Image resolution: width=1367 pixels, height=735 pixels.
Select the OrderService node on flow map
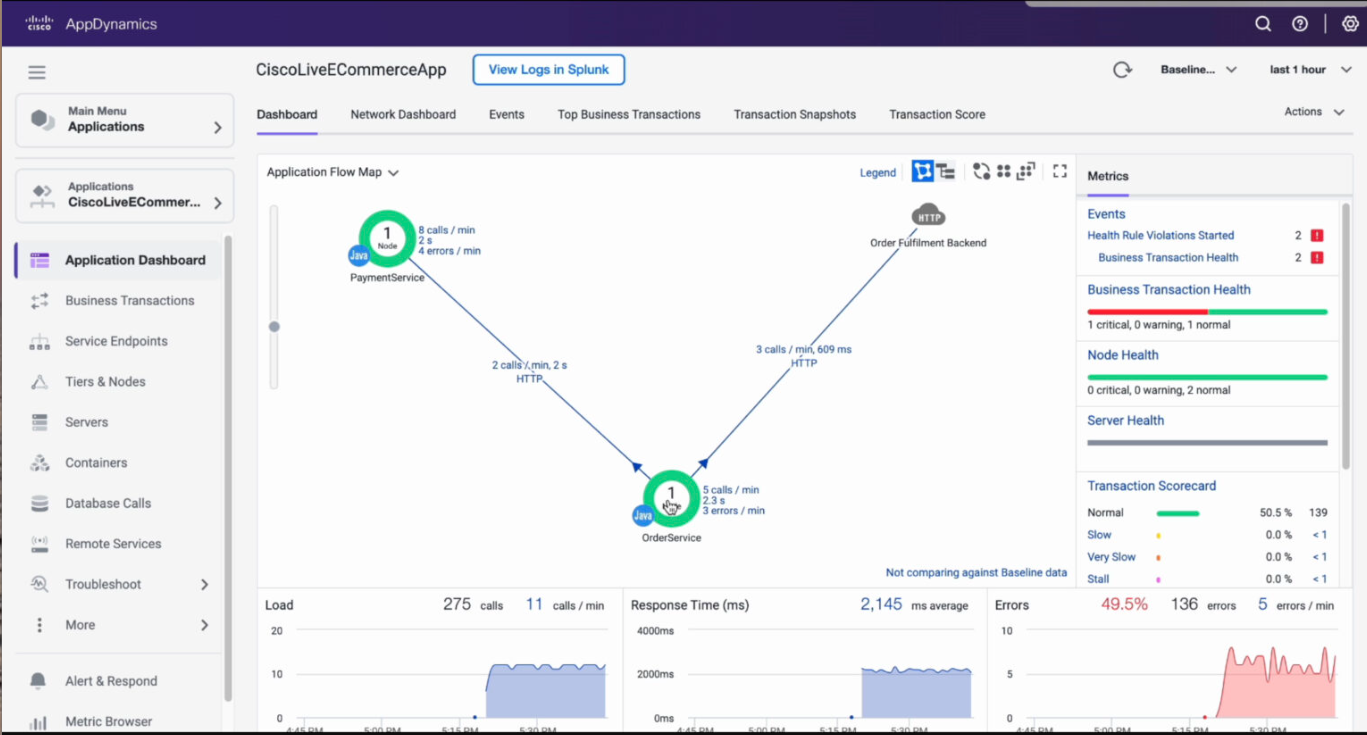tap(671, 496)
